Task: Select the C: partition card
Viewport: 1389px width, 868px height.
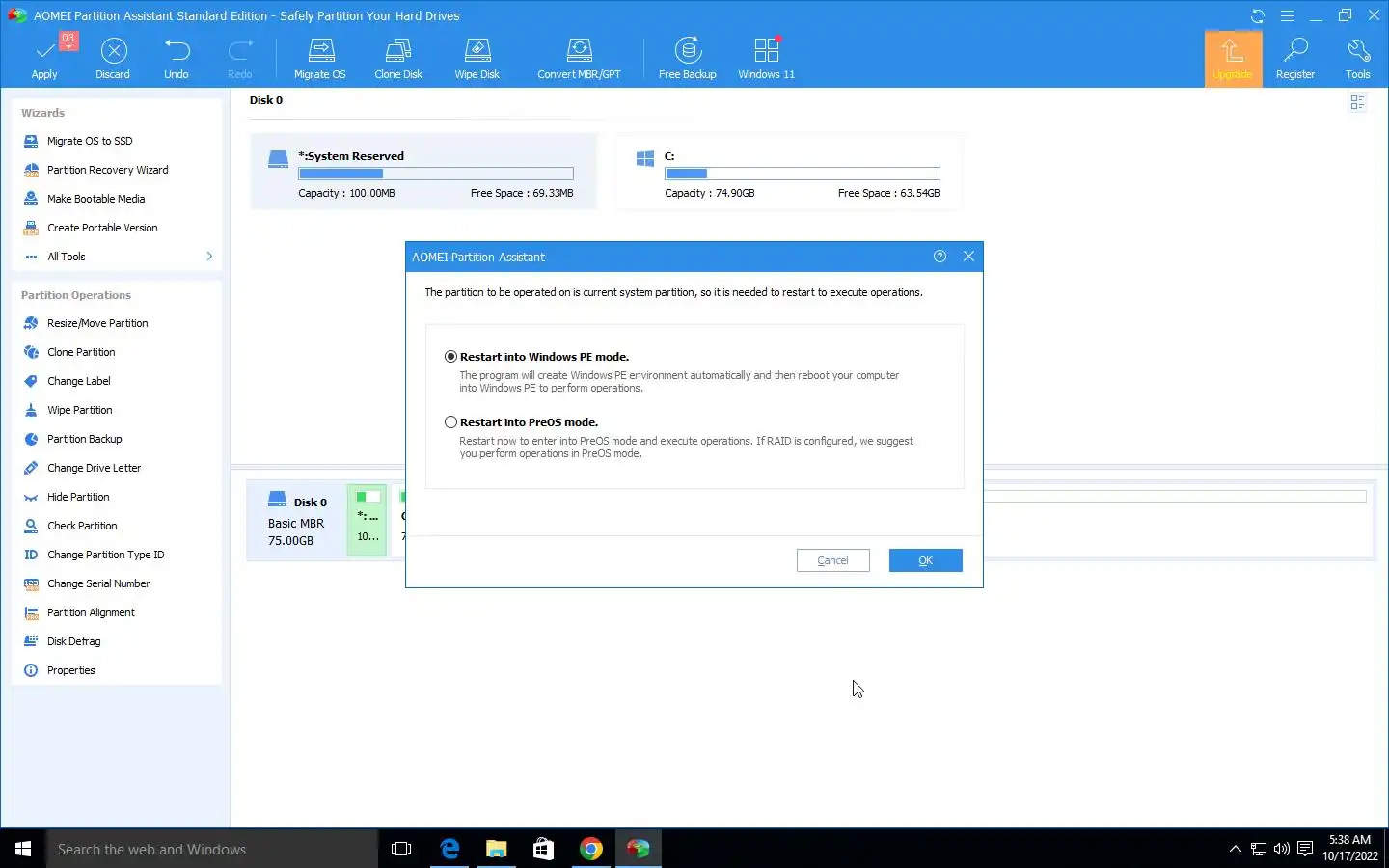Action: point(789,172)
